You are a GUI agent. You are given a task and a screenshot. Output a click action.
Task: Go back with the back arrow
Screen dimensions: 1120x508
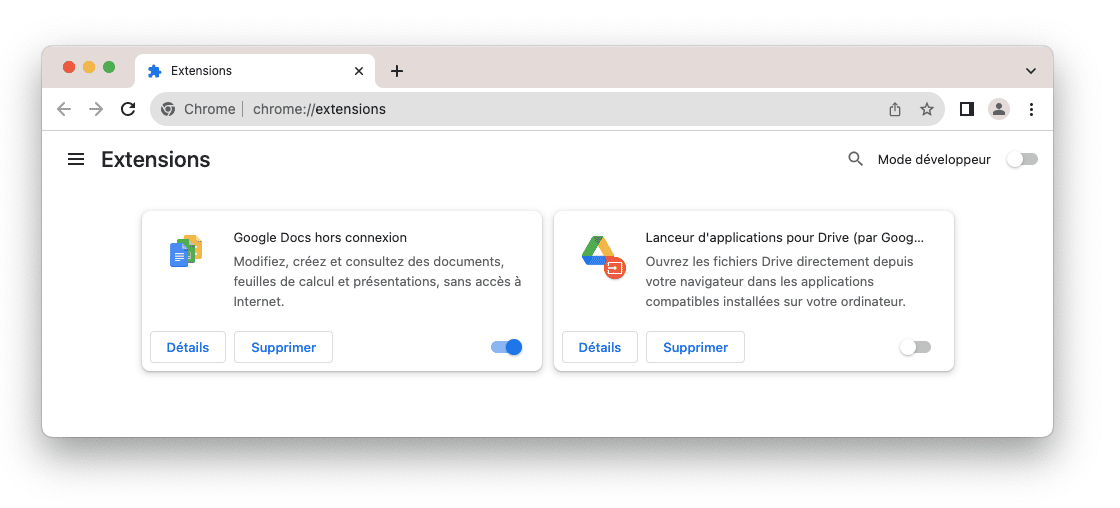pyautogui.click(x=64, y=109)
